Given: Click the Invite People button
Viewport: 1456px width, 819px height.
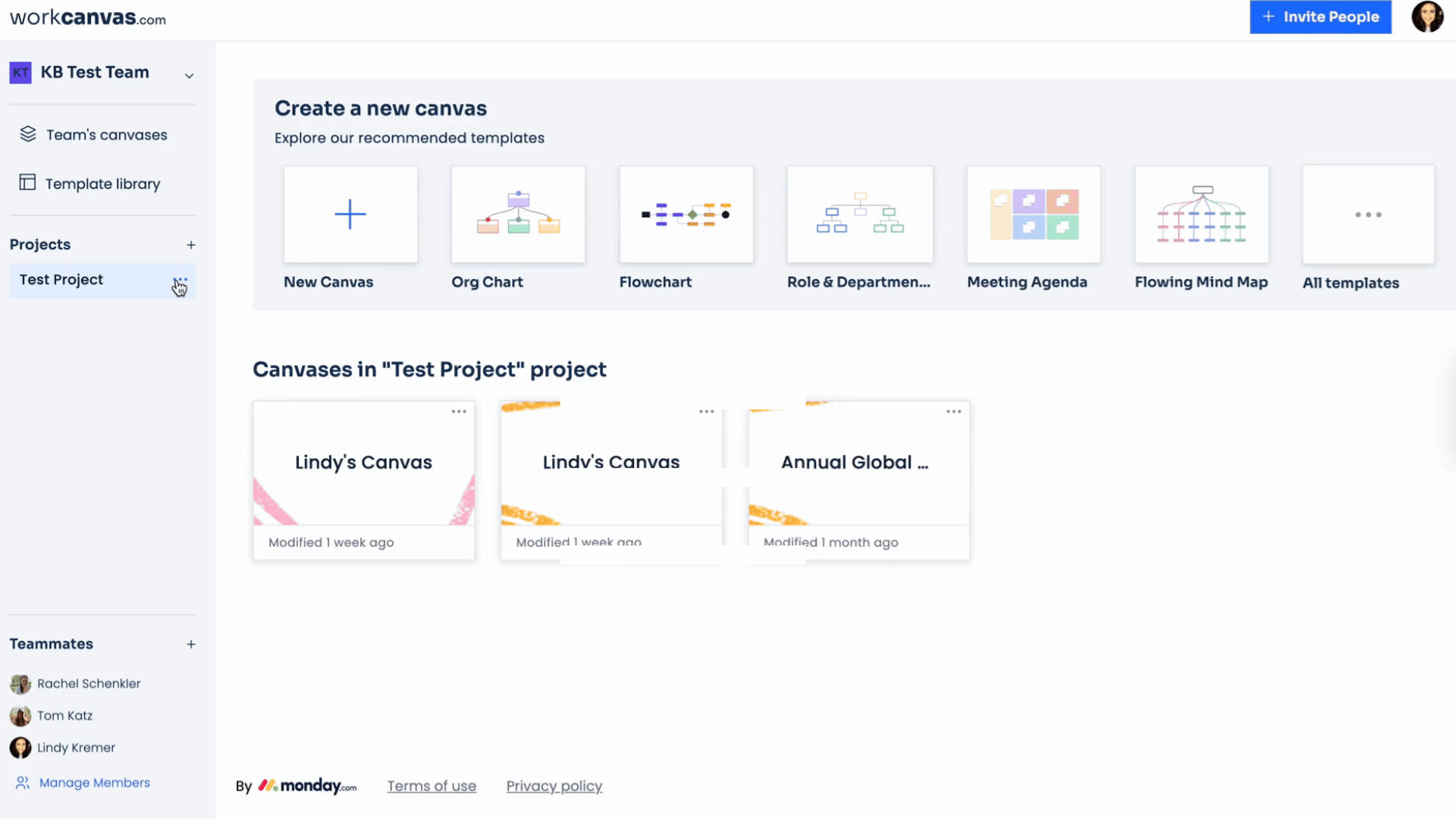Looking at the screenshot, I should point(1320,17).
